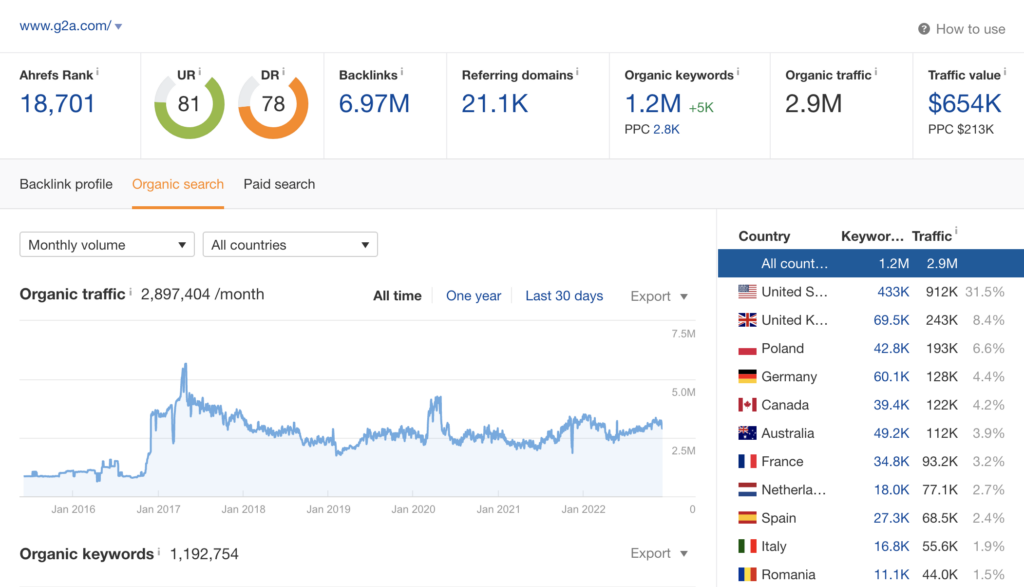Click the United States flag icon

coord(747,292)
